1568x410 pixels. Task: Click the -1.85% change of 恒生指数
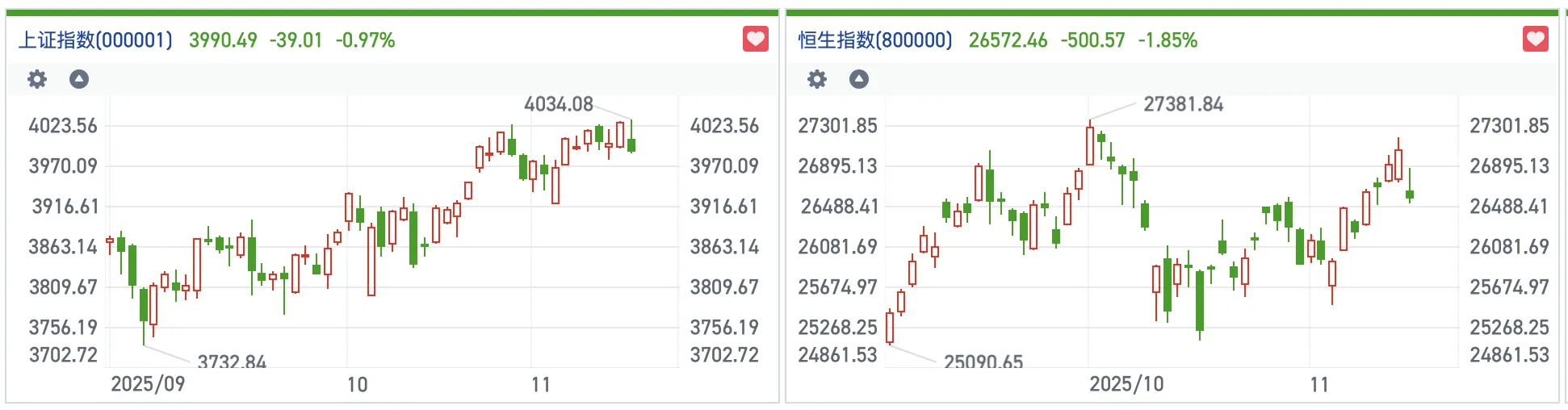coord(1168,40)
